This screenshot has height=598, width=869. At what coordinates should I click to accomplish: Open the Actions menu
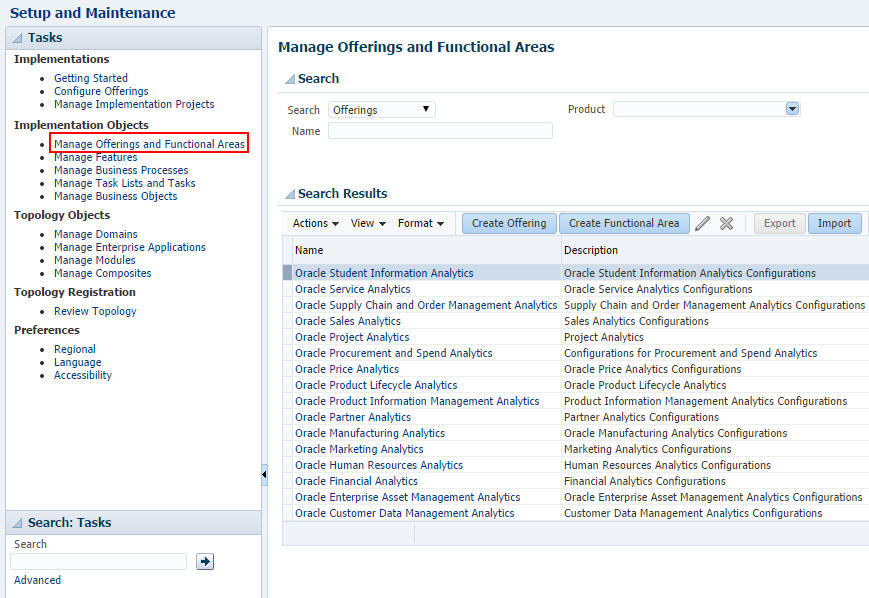[315, 223]
